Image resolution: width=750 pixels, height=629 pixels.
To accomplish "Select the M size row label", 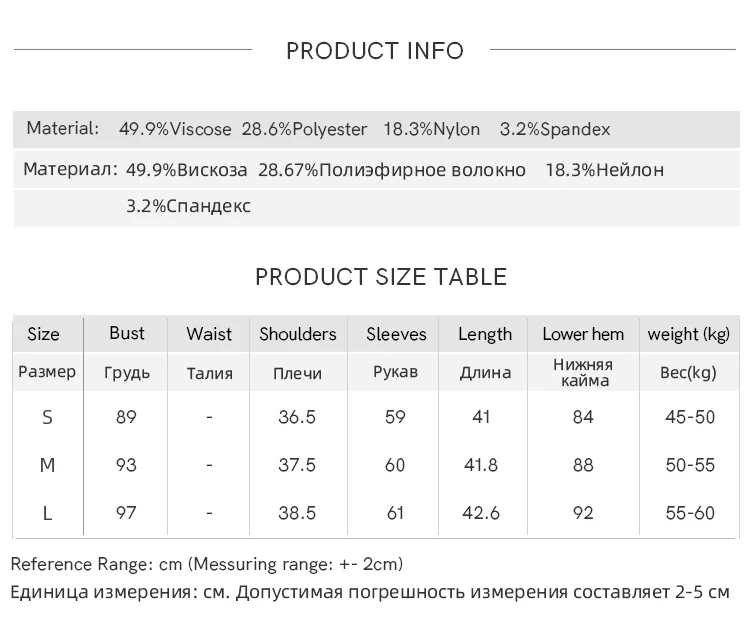I will pos(47,465).
